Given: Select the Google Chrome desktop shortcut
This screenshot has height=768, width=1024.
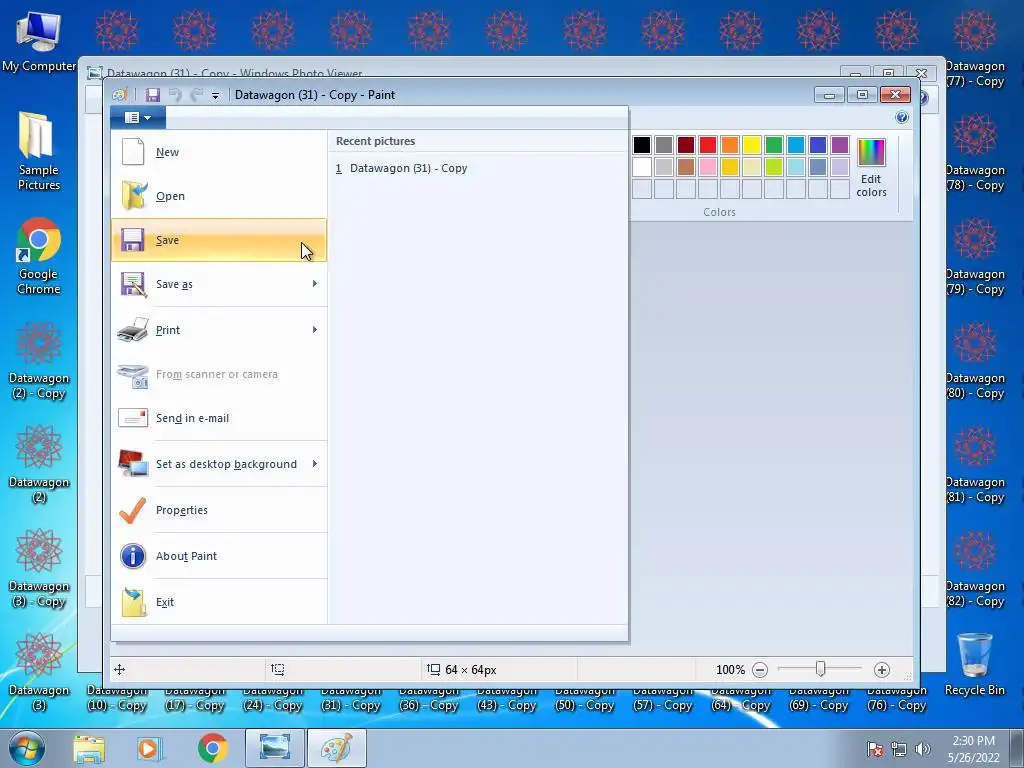Looking at the screenshot, I should [x=39, y=256].
